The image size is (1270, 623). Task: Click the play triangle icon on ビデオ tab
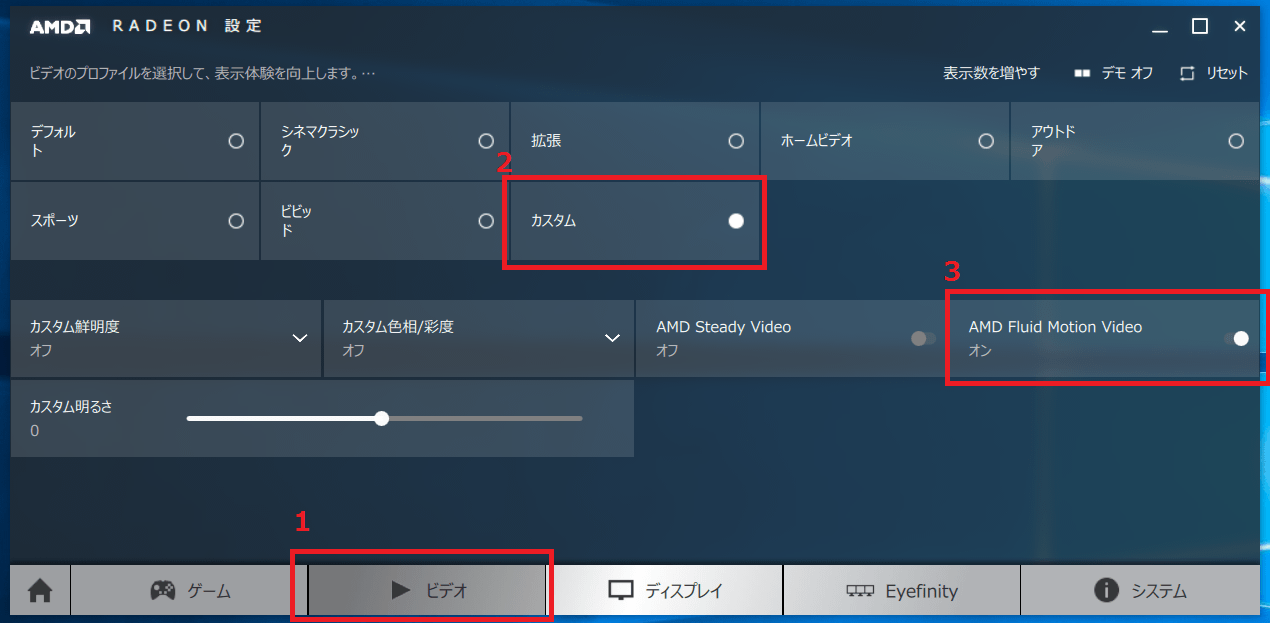pyautogui.click(x=401, y=591)
